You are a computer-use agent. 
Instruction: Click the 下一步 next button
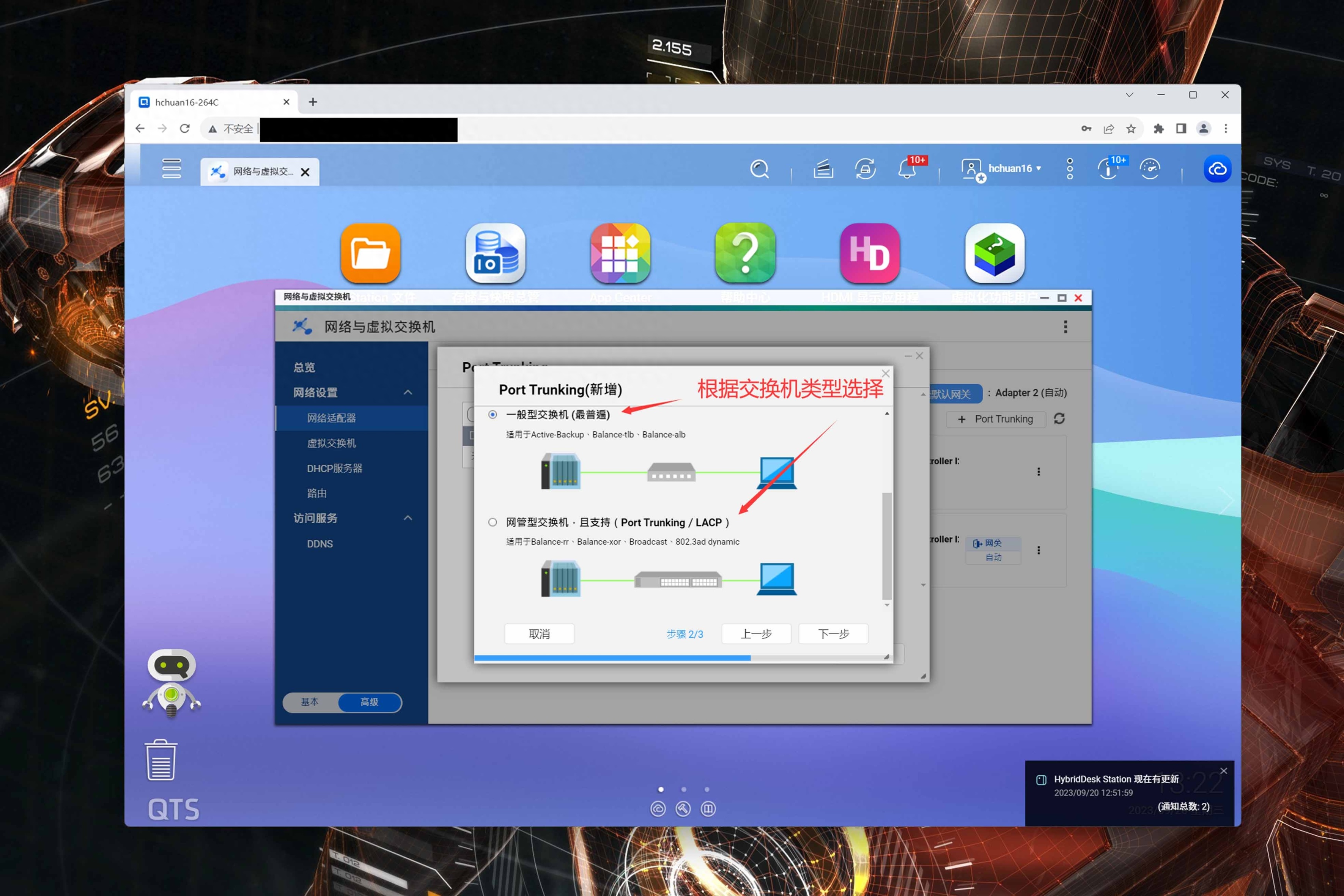click(833, 634)
